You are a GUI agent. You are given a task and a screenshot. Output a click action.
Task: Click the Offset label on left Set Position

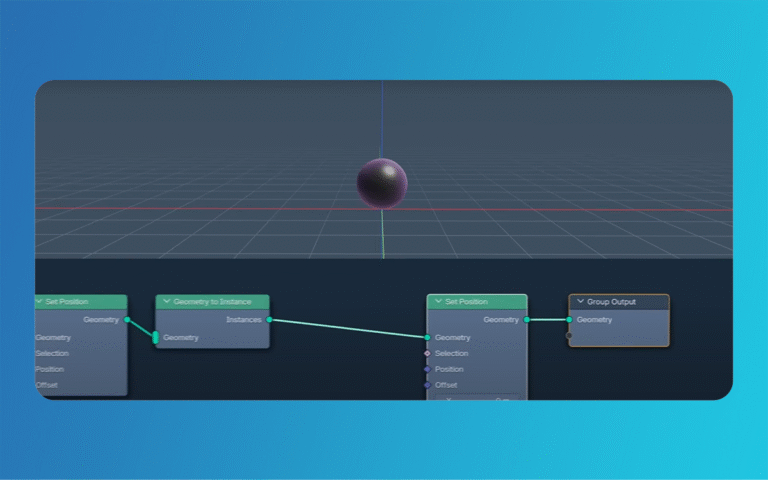47,385
